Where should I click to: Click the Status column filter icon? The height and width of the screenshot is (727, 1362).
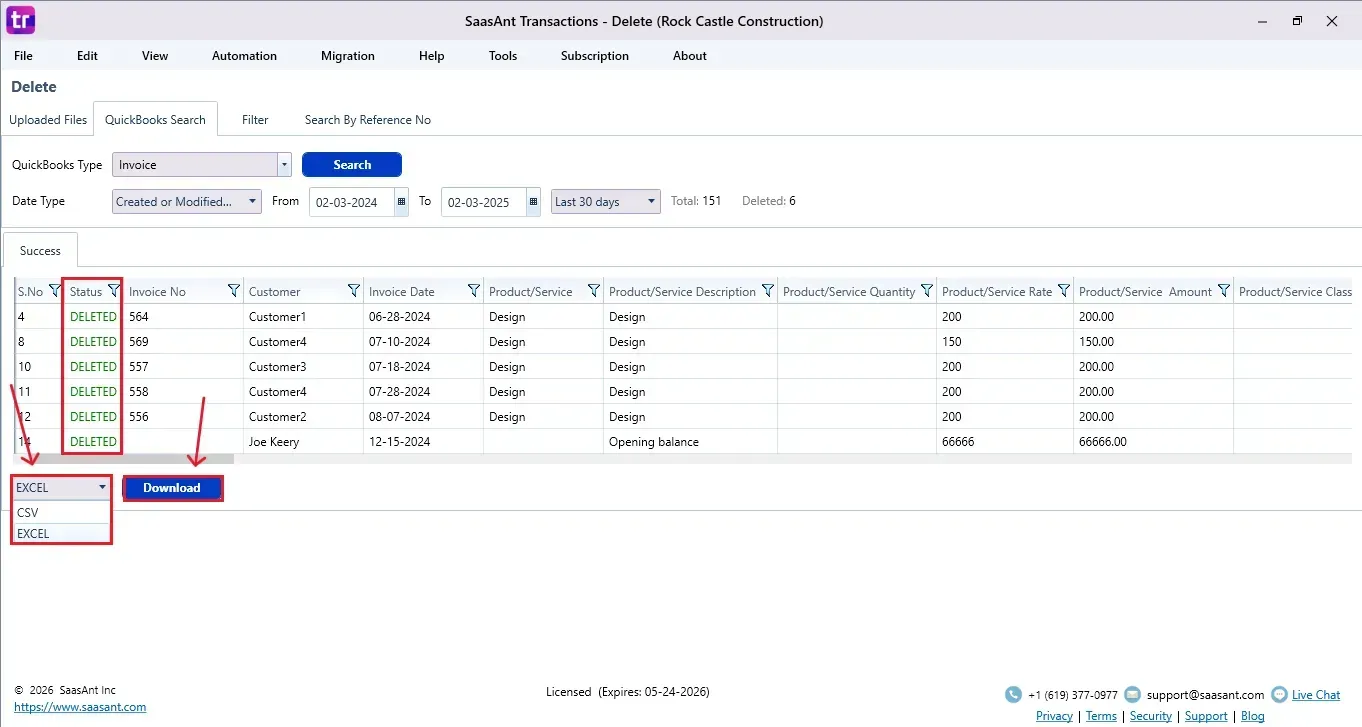pyautogui.click(x=113, y=291)
